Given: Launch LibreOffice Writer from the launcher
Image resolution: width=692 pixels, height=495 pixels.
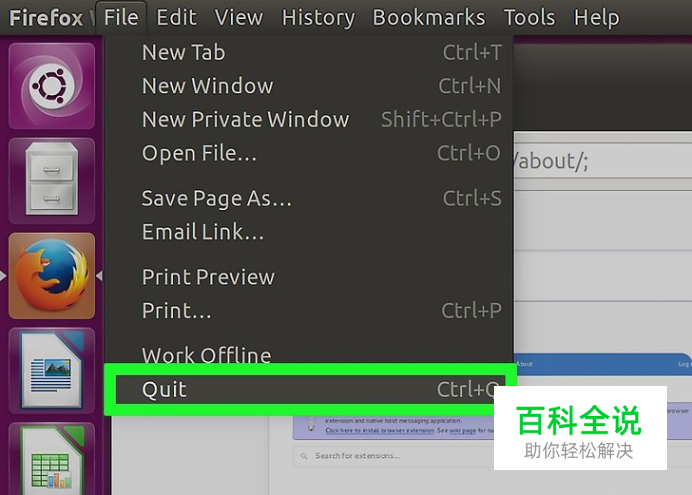Looking at the screenshot, I should coord(52,371).
